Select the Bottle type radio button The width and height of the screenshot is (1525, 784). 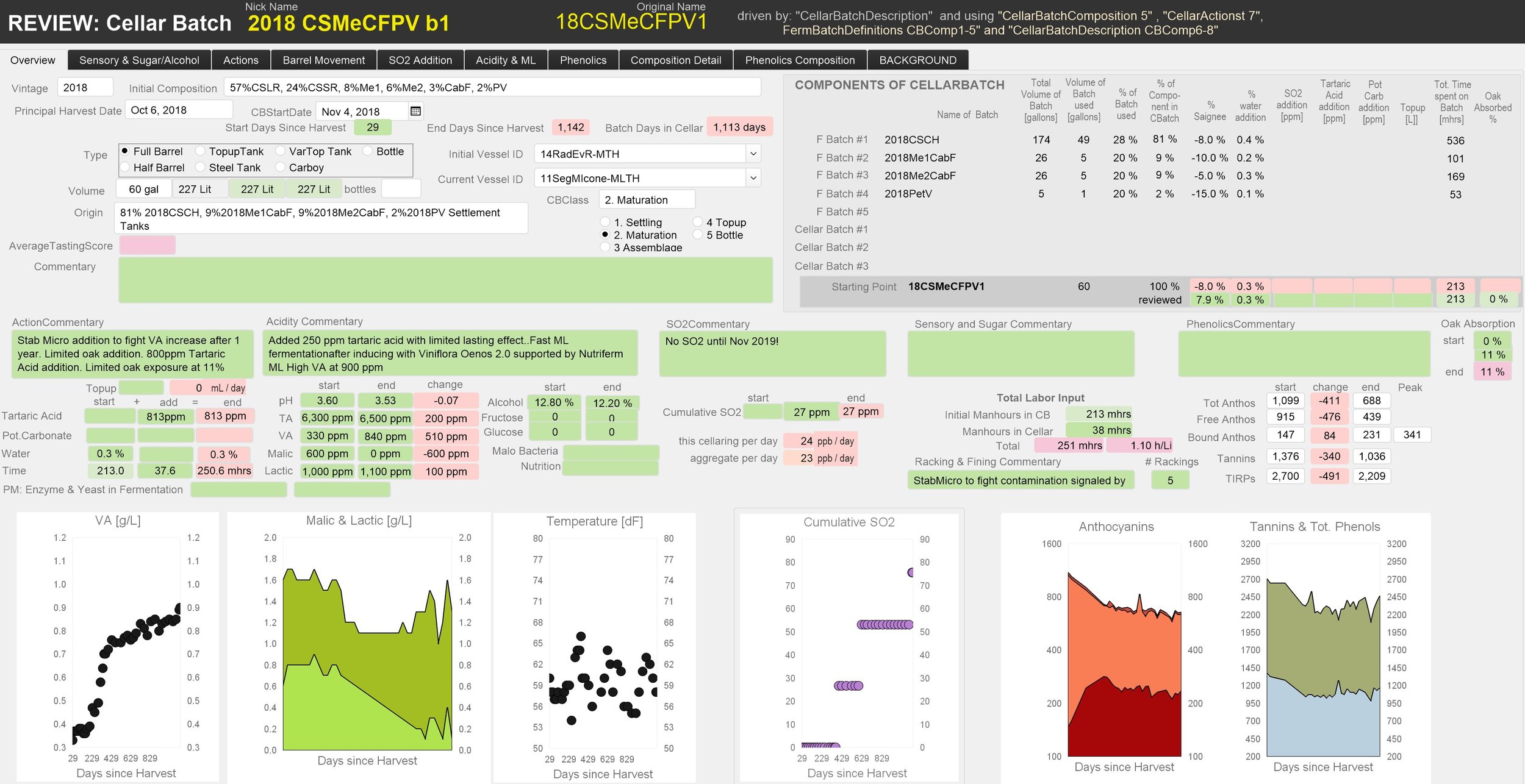click(x=367, y=151)
